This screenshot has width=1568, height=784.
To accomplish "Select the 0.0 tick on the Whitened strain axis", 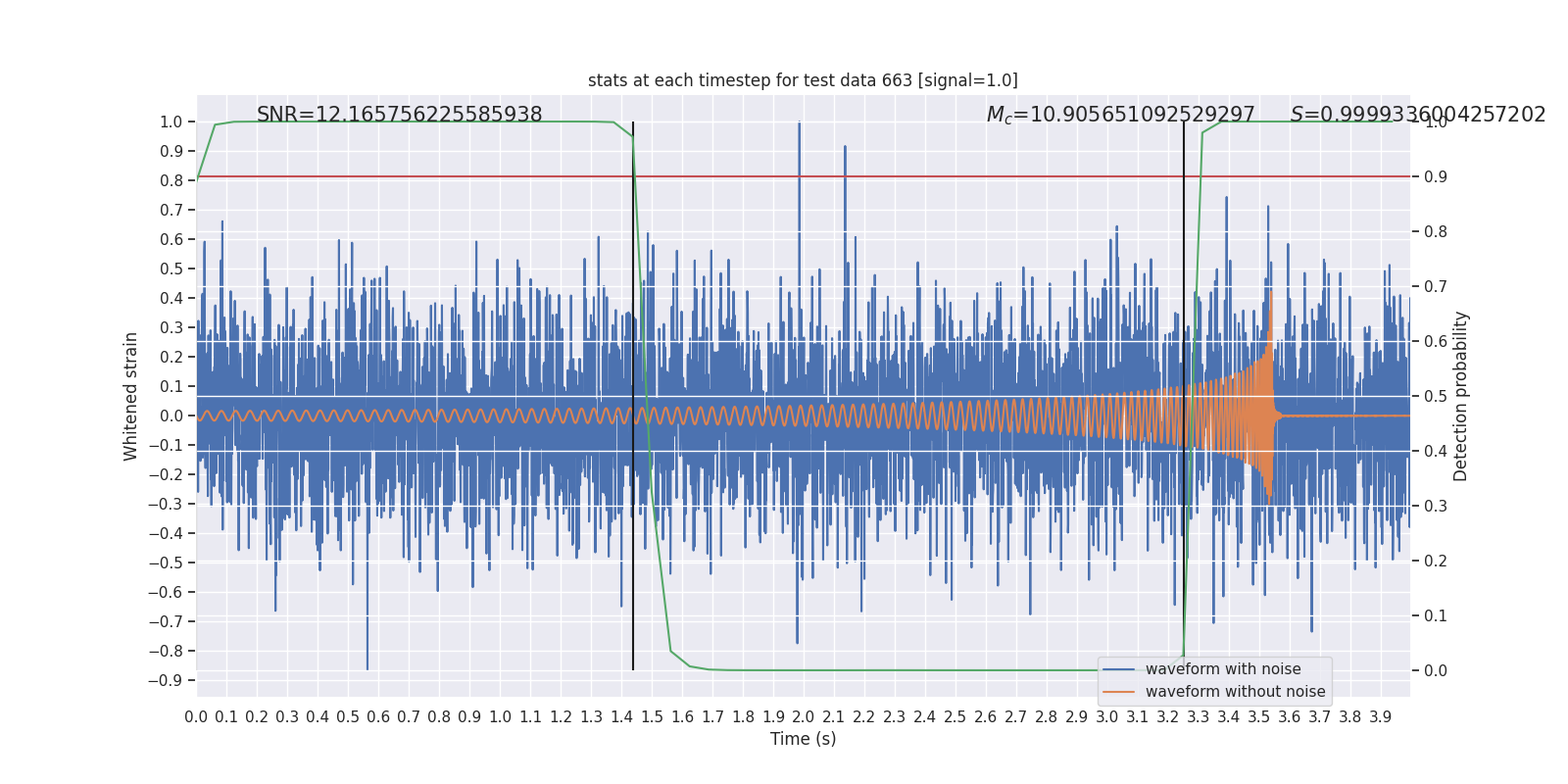I will point(171,416).
